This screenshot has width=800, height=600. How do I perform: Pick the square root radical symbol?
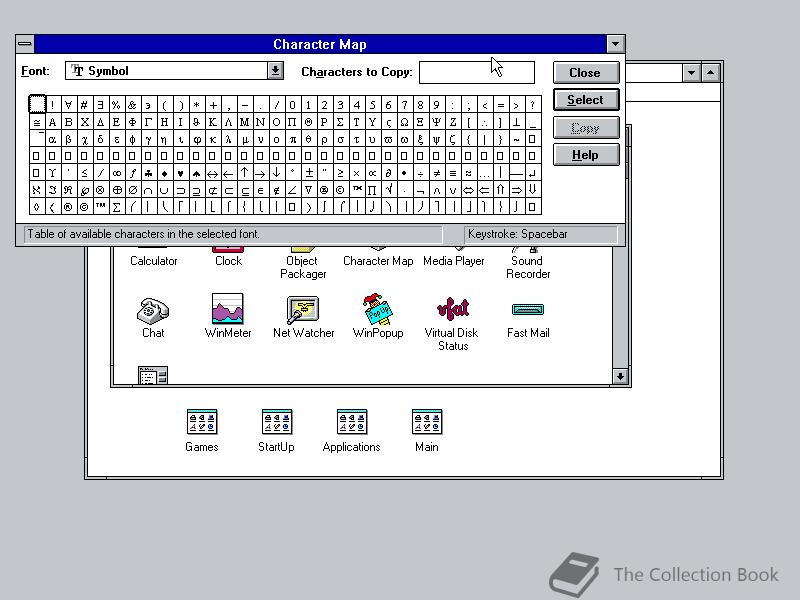[388, 190]
